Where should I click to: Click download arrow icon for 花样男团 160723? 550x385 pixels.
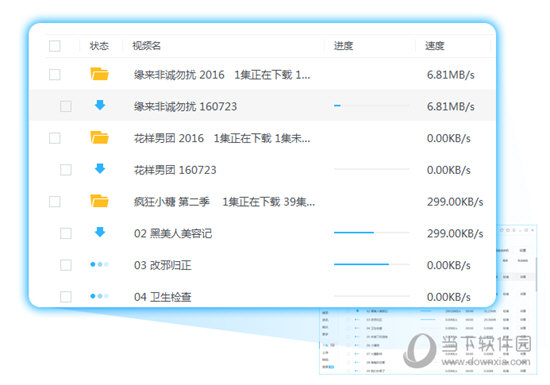click(x=100, y=169)
